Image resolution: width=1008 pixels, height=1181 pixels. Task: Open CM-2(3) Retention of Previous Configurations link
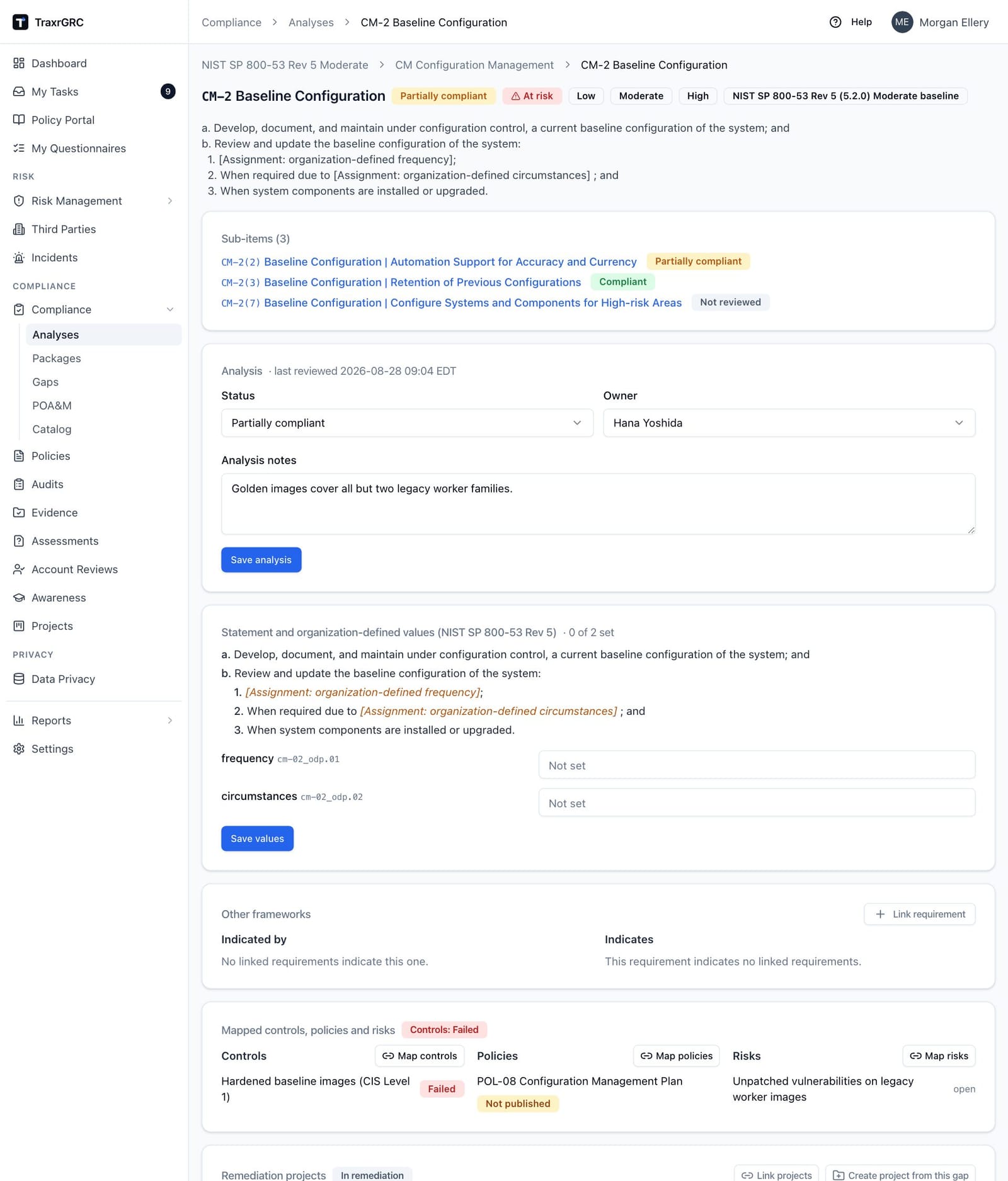click(401, 282)
